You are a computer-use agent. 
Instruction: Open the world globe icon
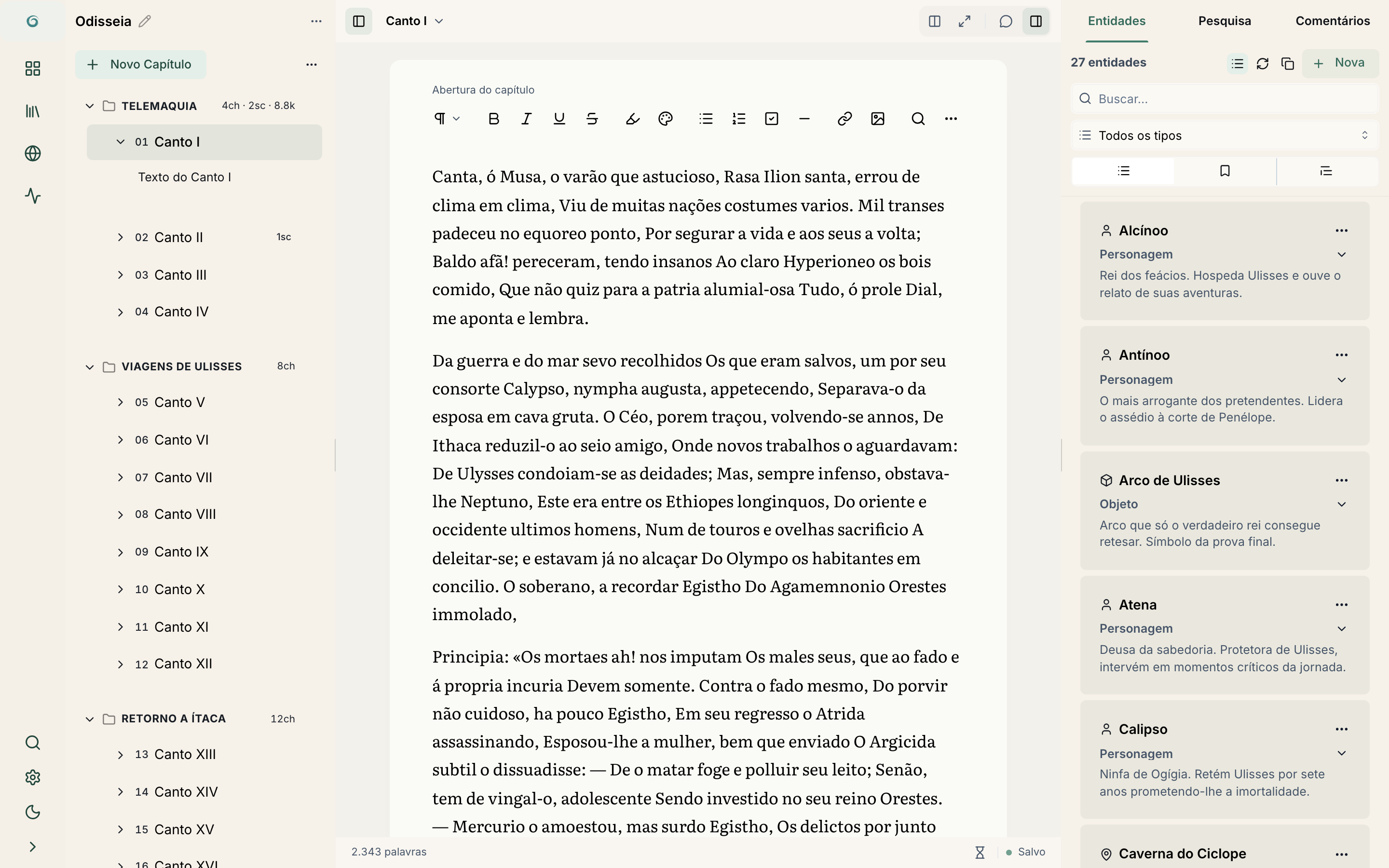[x=33, y=154]
